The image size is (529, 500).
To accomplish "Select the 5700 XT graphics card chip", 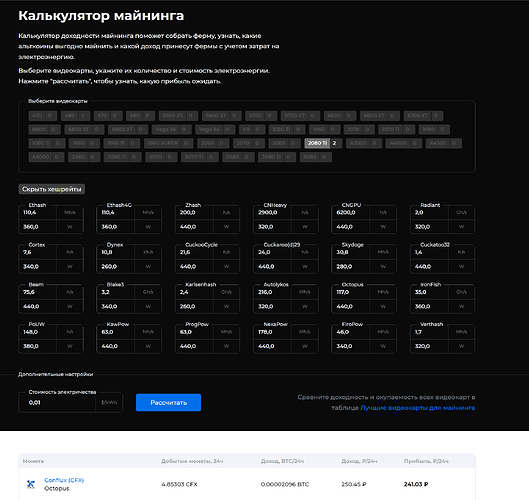I will click(x=295, y=116).
